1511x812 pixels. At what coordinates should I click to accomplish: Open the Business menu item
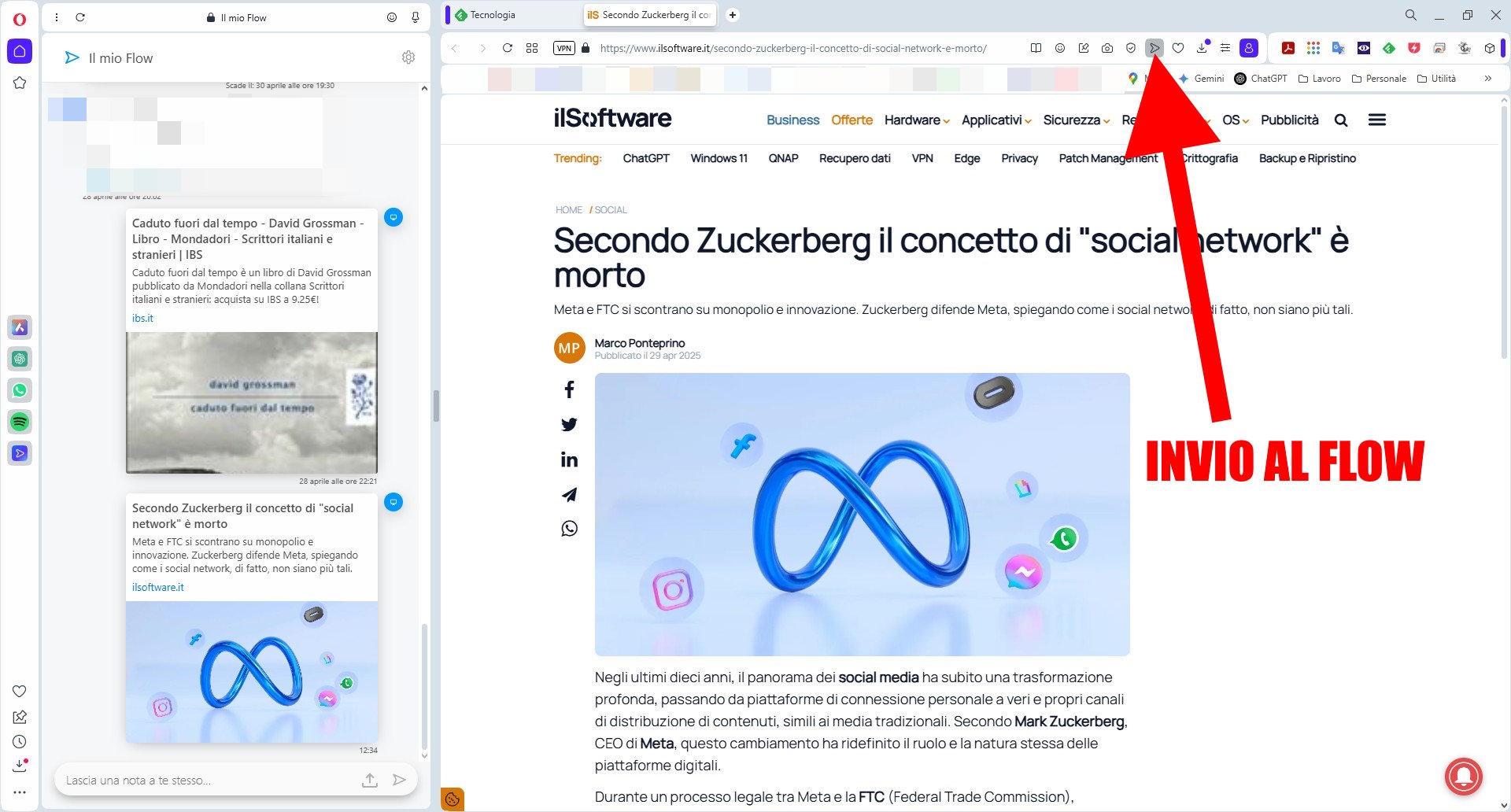point(792,120)
